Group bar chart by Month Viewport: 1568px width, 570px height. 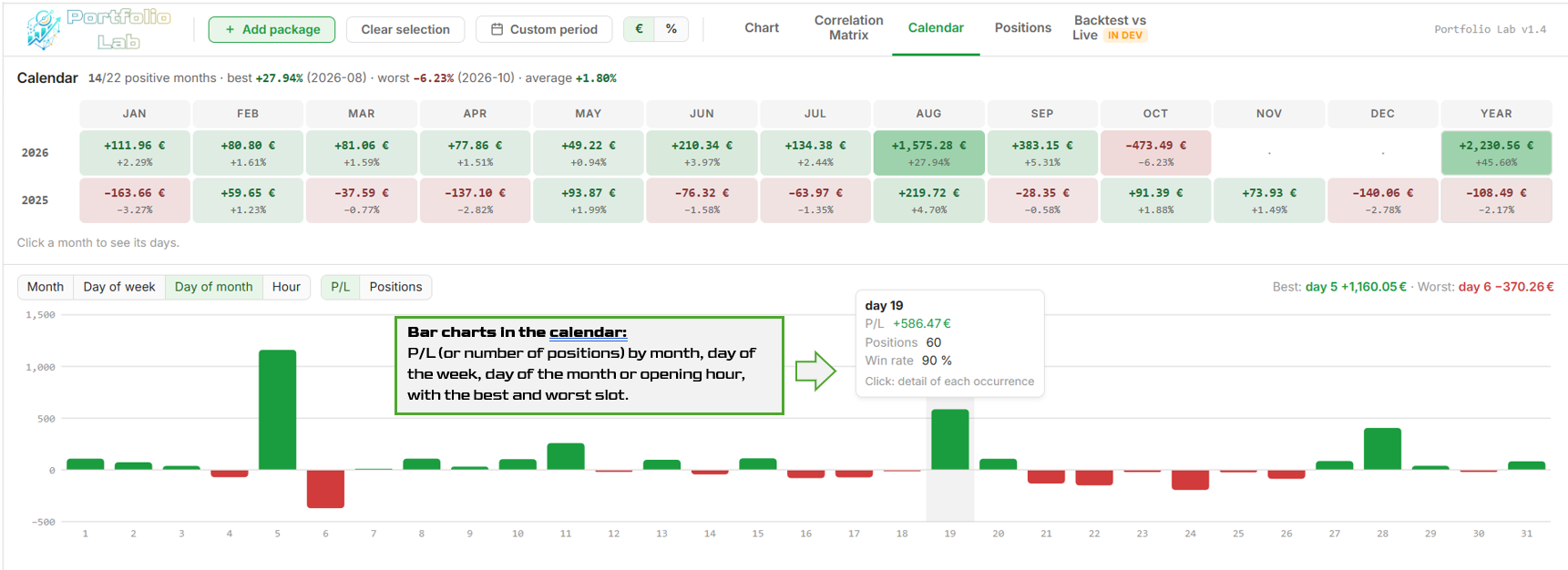(x=46, y=287)
